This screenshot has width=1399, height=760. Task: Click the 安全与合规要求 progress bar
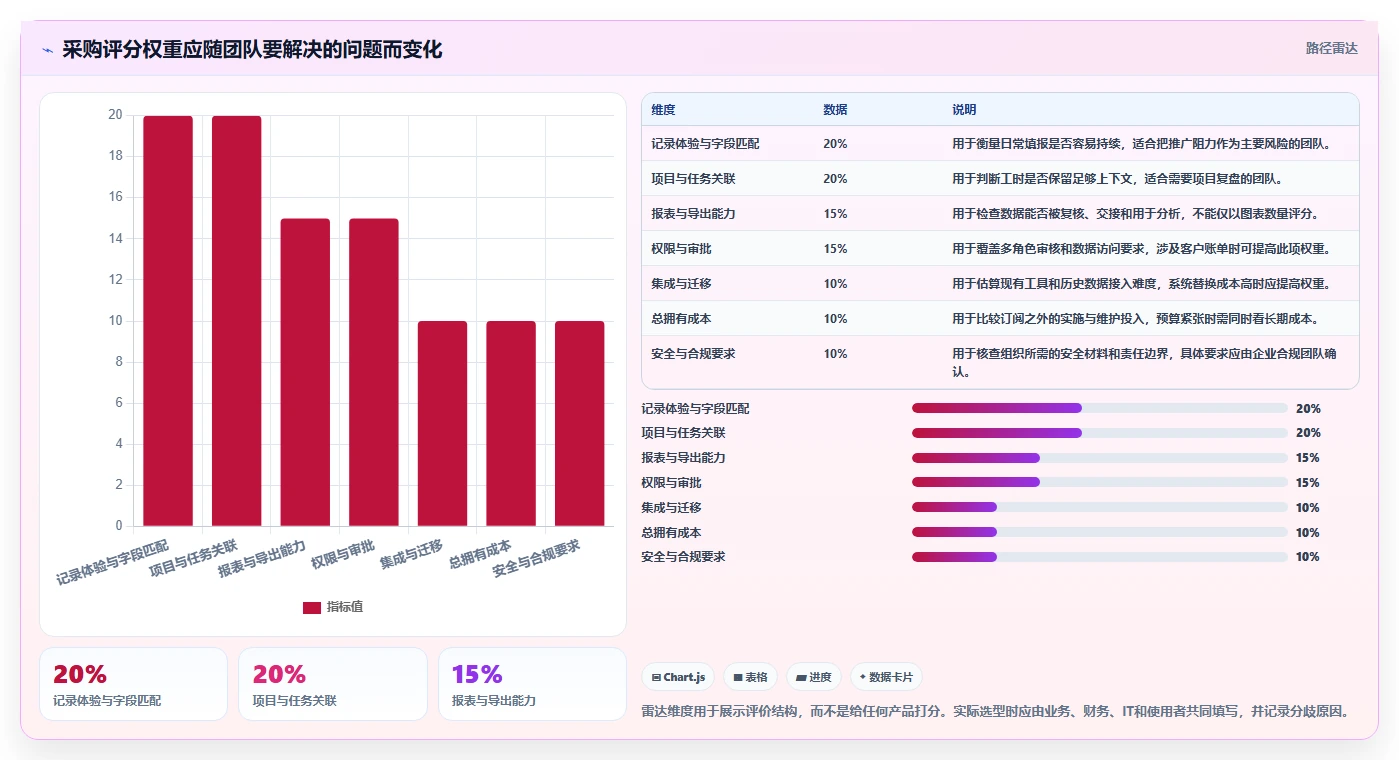[x=1100, y=557]
